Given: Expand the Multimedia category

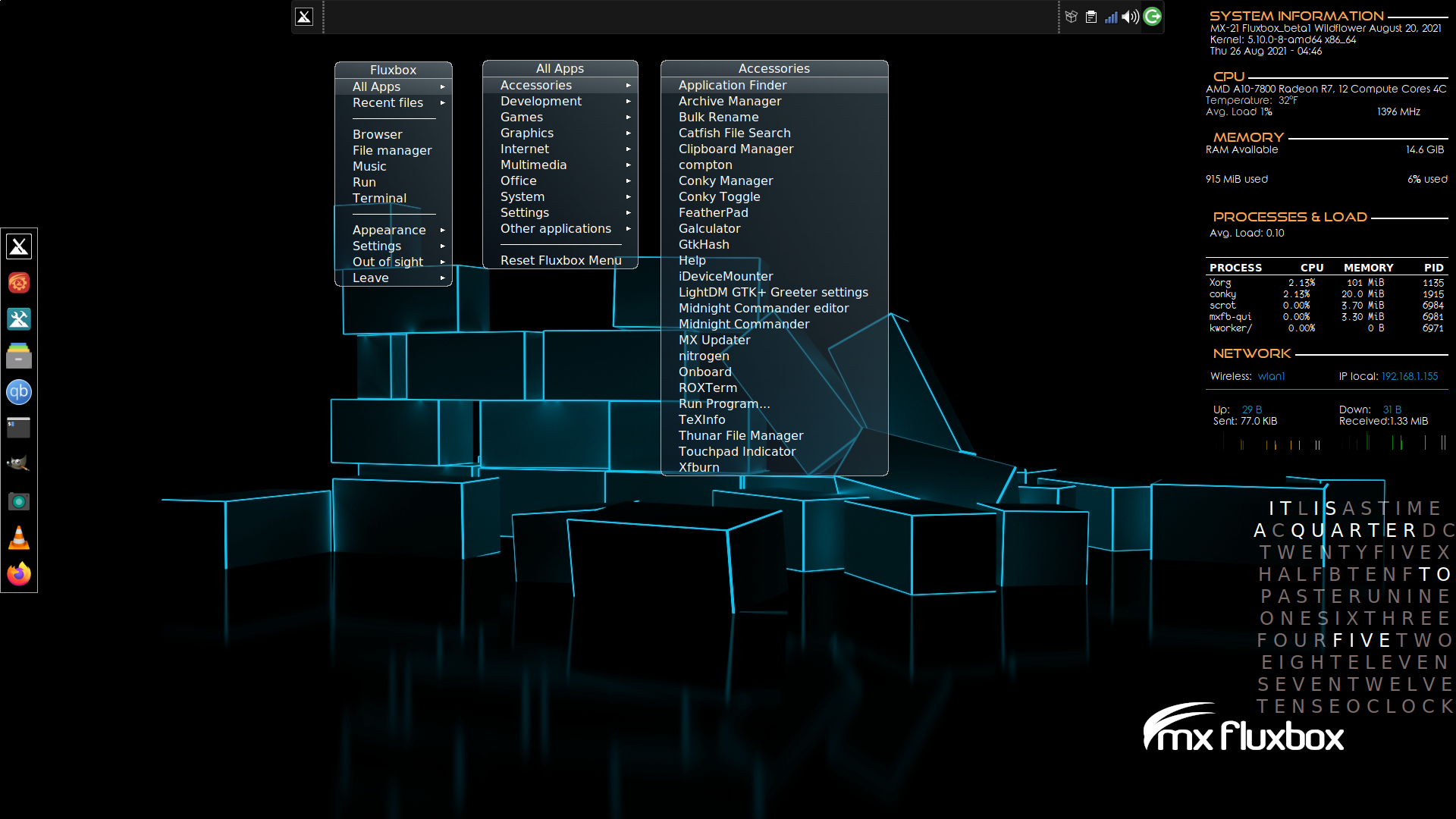Looking at the screenshot, I should 560,165.
